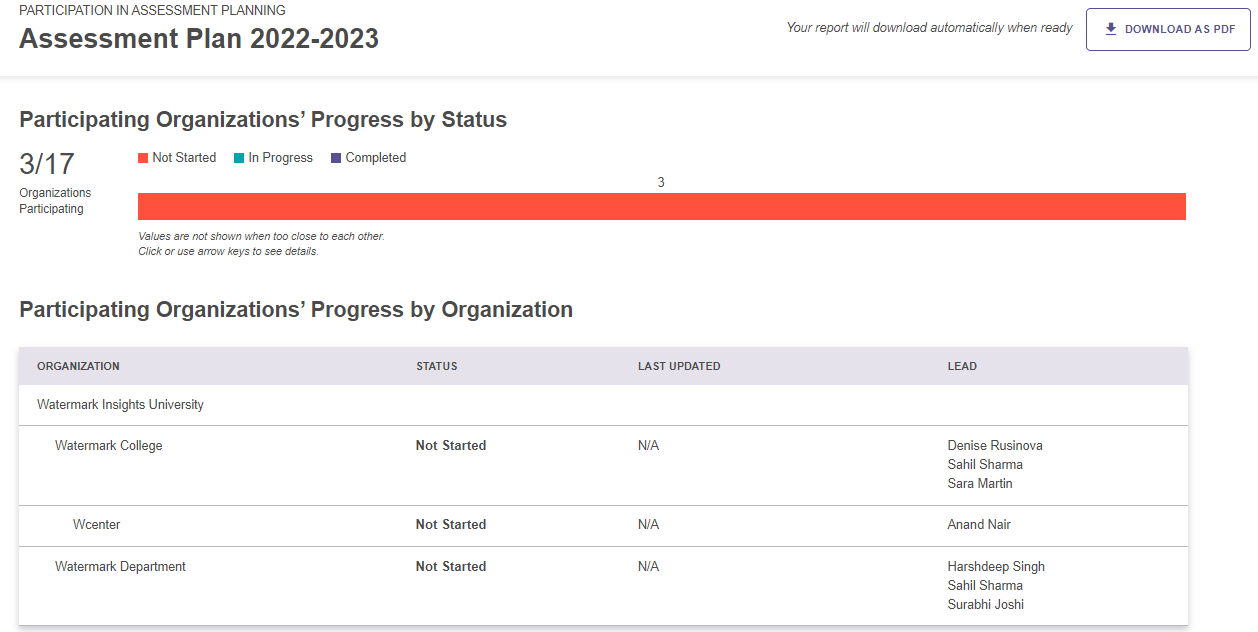Click the Lead column header
Screen dimensions: 1258x632
click(962, 366)
